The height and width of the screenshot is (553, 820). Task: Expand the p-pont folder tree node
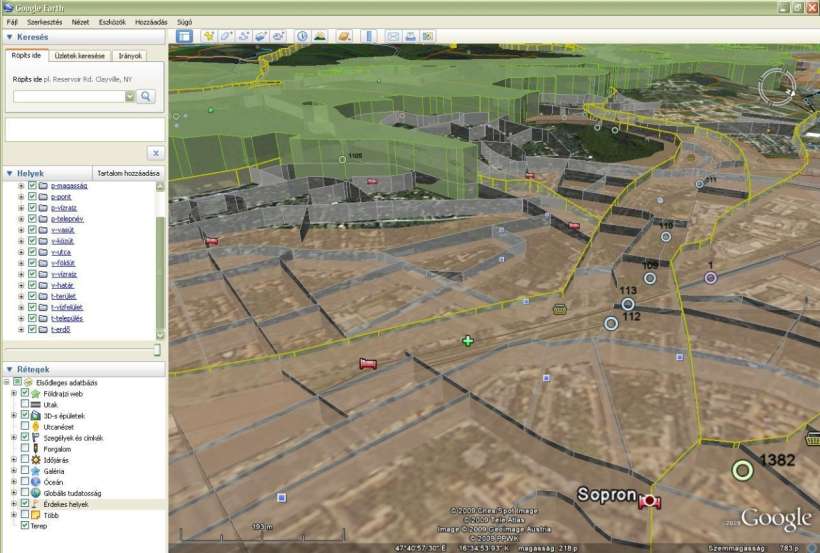click(x=21, y=197)
